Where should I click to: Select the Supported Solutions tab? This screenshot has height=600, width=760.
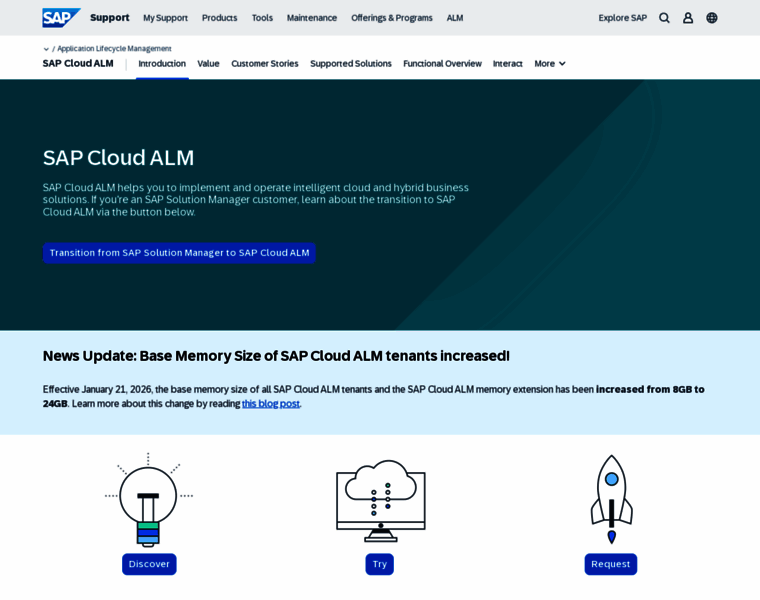click(351, 63)
